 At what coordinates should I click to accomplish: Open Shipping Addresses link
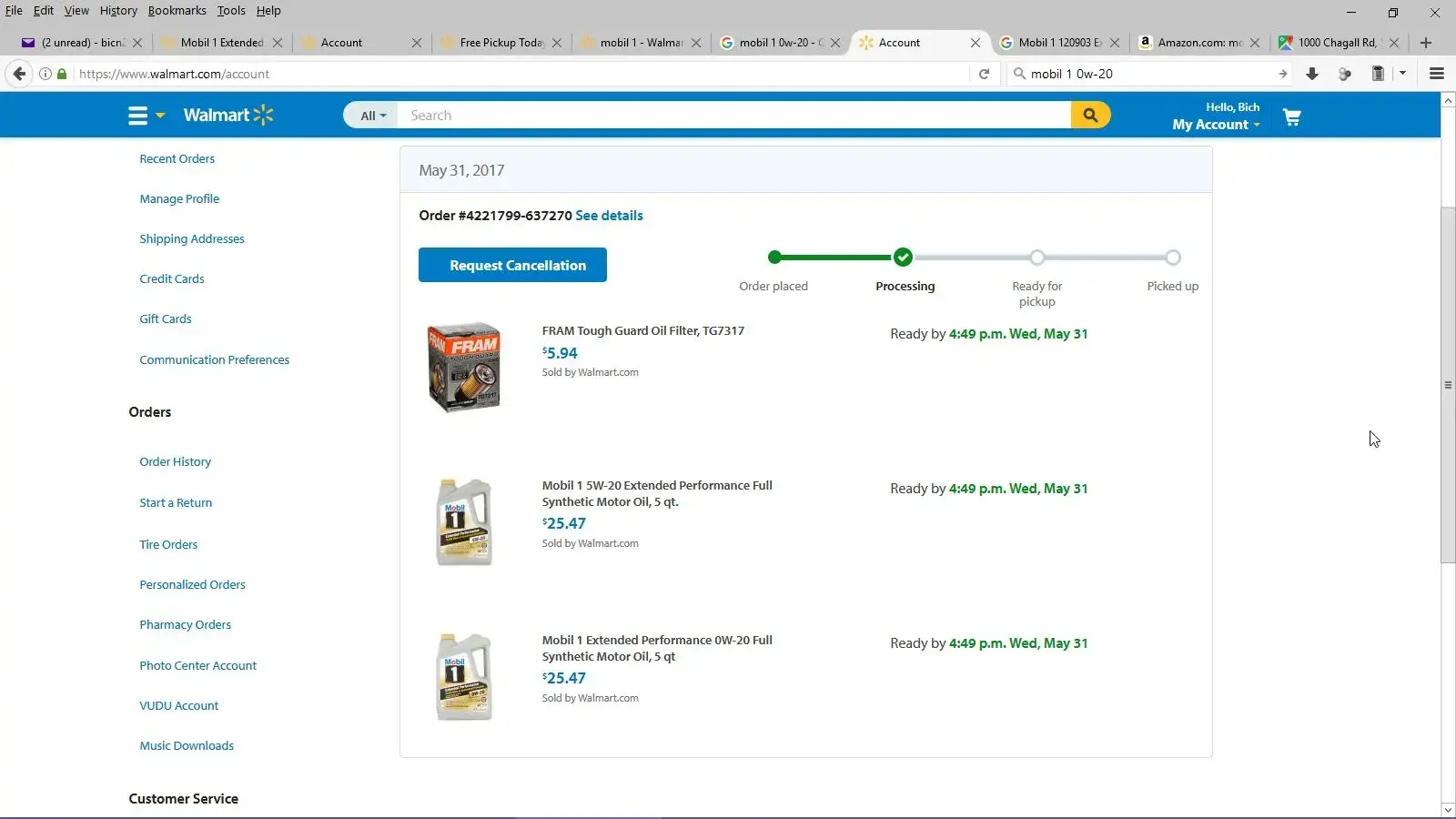pyautogui.click(x=192, y=239)
